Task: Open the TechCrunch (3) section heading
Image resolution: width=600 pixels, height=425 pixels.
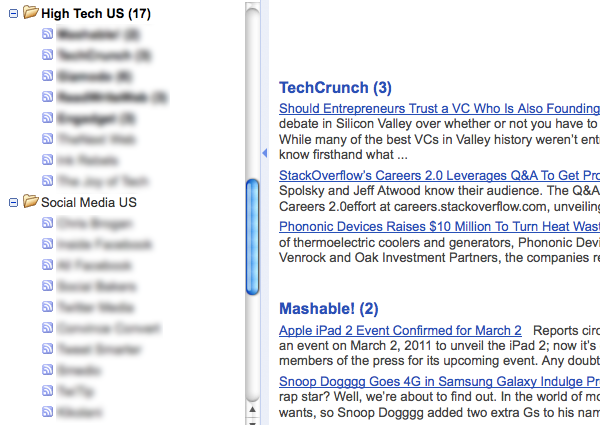Action: (x=335, y=88)
